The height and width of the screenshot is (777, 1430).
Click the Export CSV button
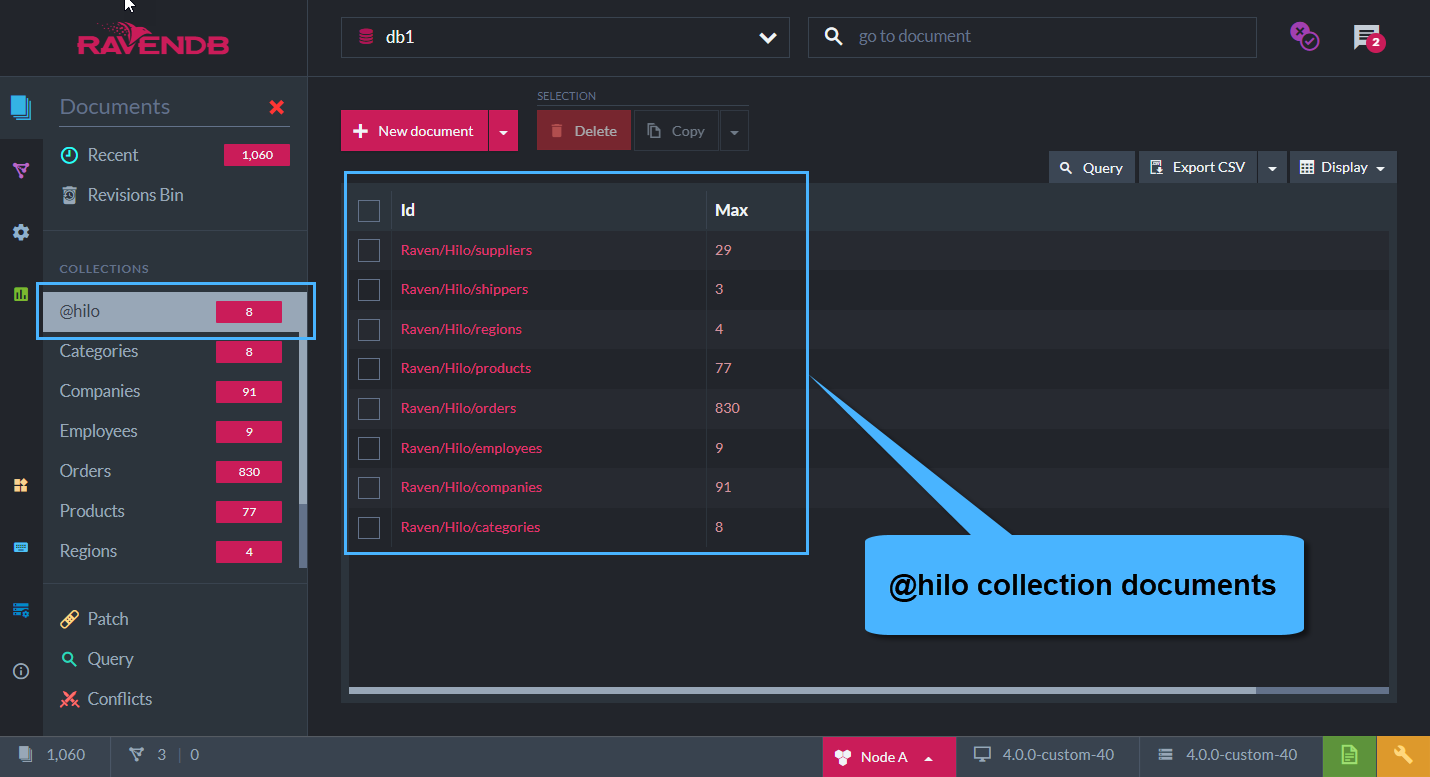[x=1198, y=168]
